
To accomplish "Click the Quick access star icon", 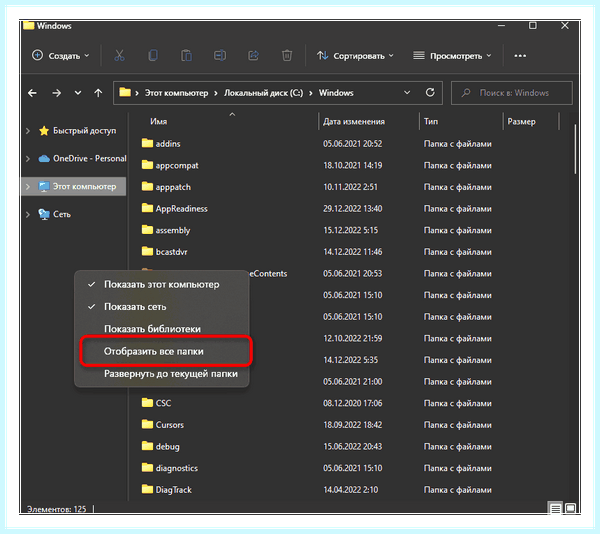I will tap(44, 131).
